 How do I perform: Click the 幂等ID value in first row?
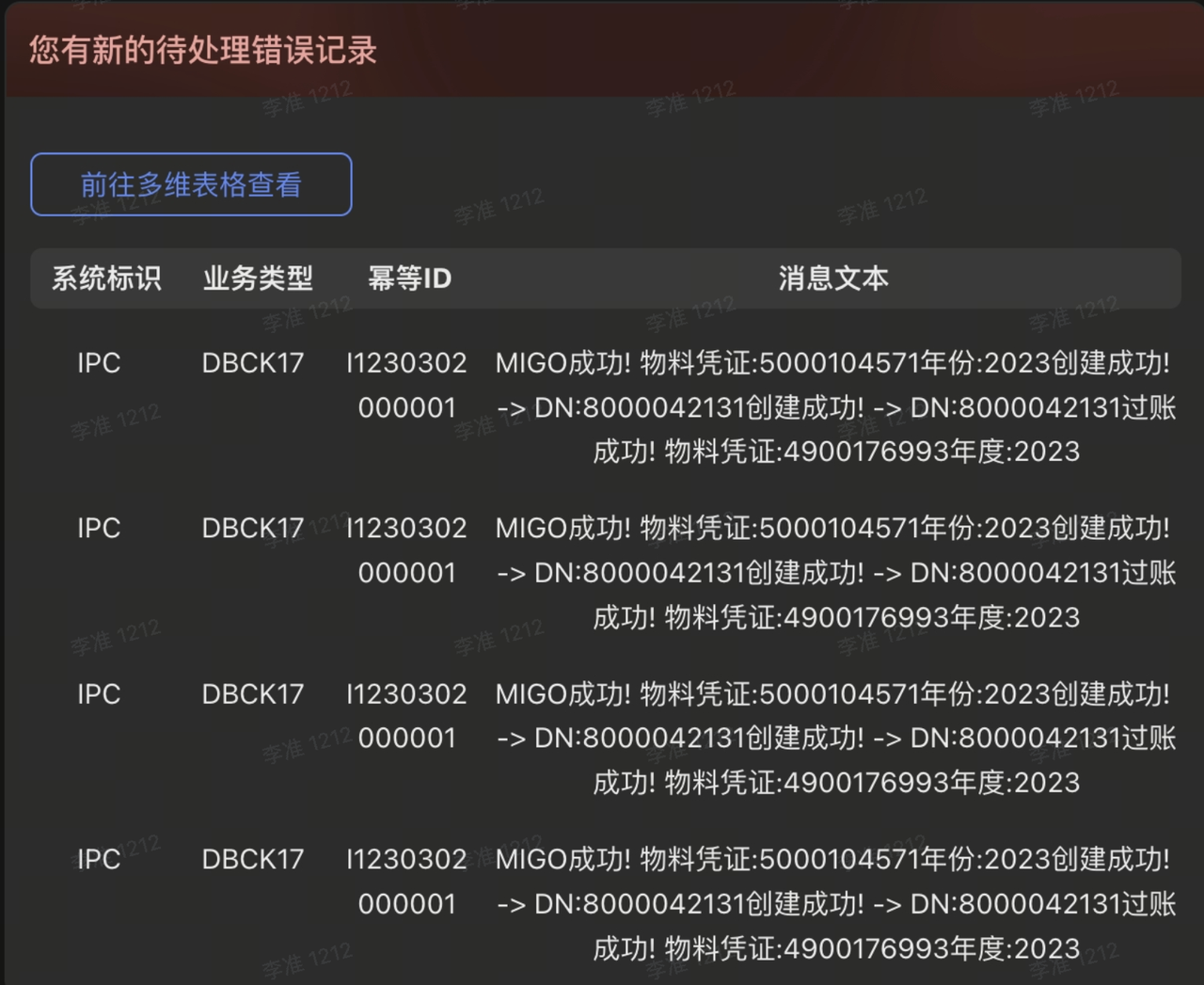click(406, 385)
